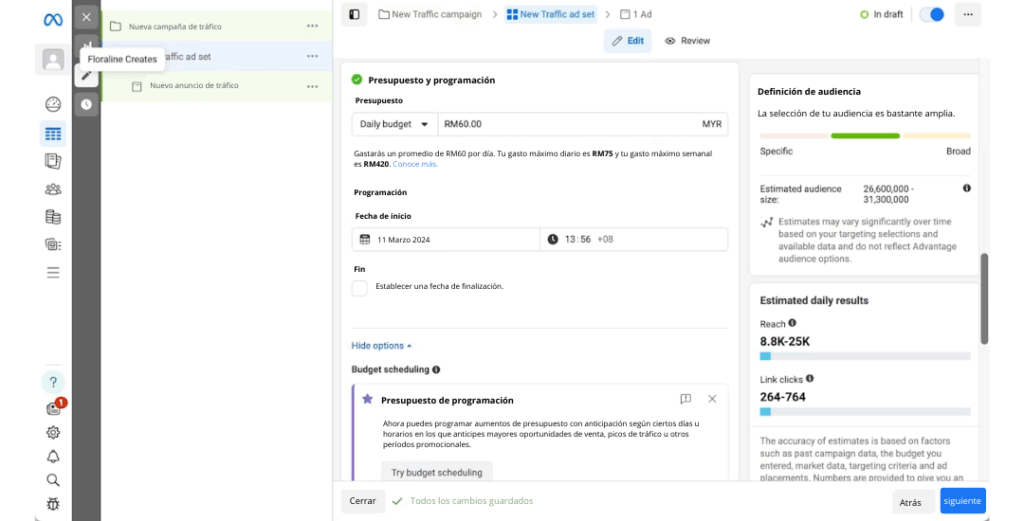Switch to the Review tab
This screenshot has width=1024, height=521.
click(687, 41)
